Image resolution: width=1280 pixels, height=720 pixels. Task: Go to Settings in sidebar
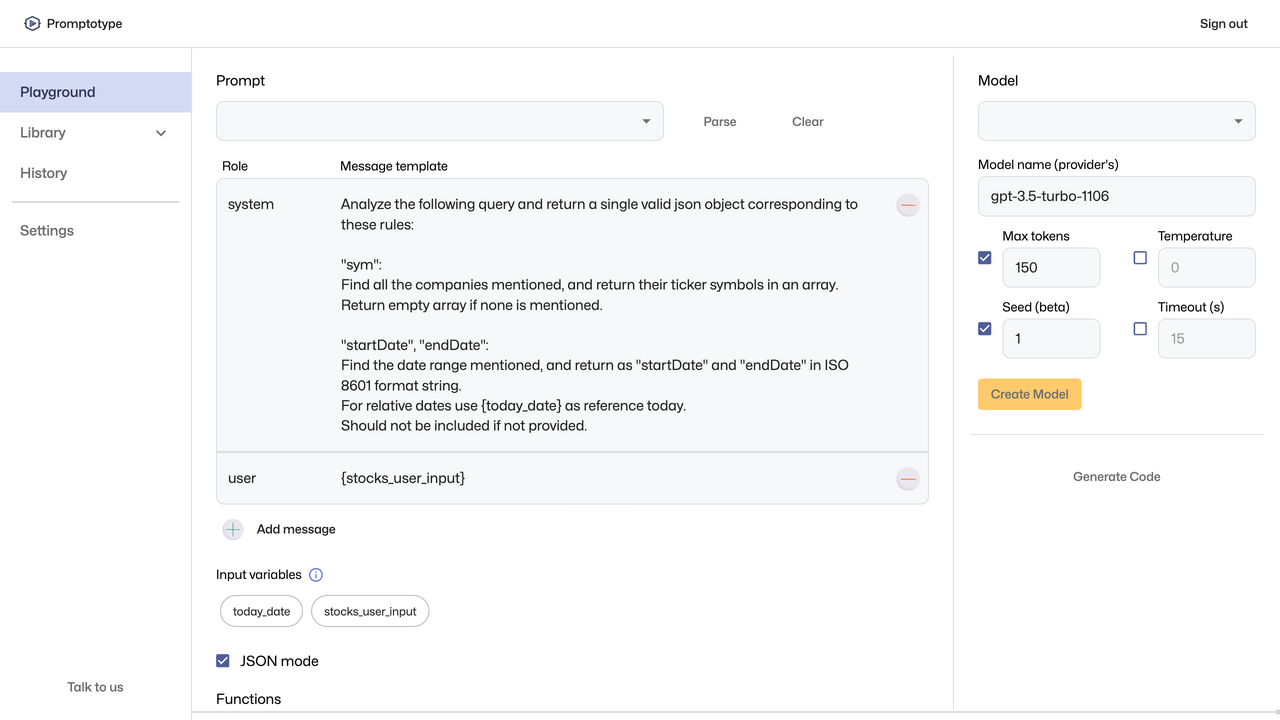click(x=47, y=231)
